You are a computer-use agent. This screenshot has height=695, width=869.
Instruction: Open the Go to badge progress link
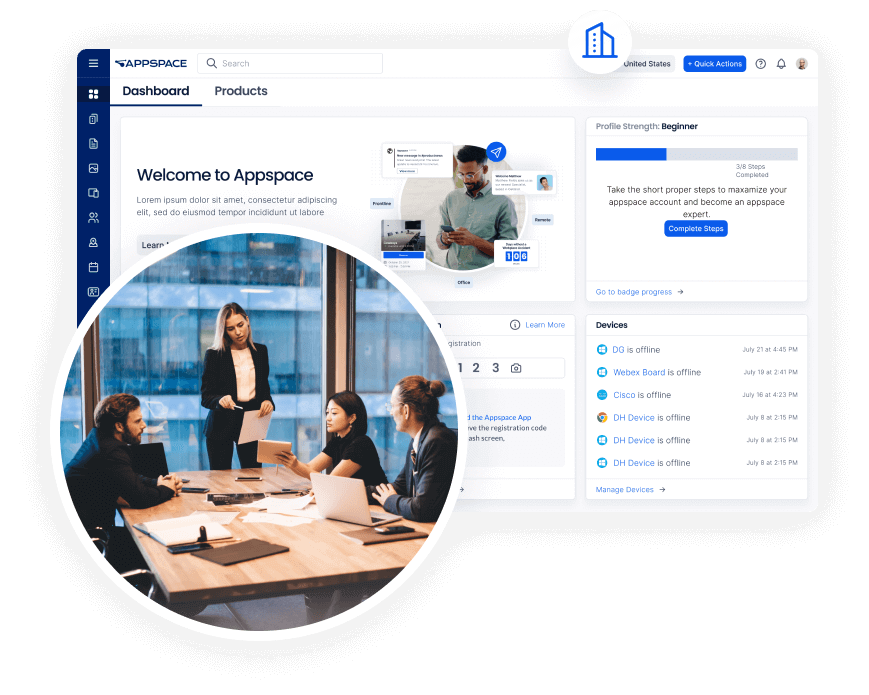coord(640,292)
